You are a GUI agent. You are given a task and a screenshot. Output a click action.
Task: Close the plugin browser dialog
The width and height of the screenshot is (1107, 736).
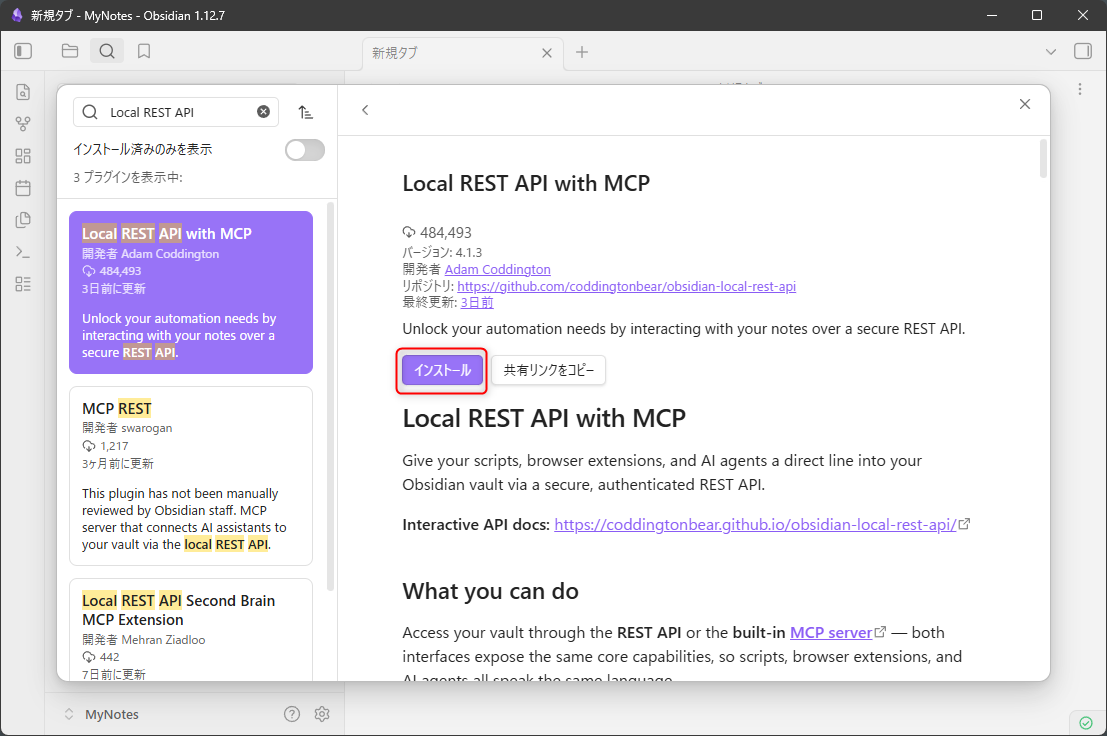(1025, 104)
